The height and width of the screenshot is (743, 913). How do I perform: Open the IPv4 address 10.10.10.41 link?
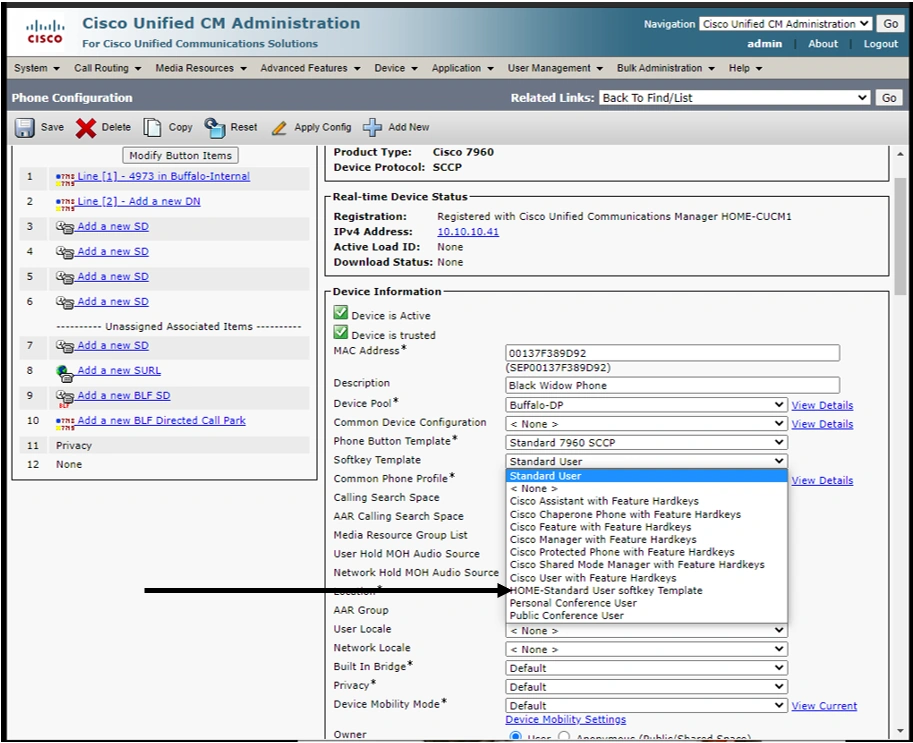468,232
